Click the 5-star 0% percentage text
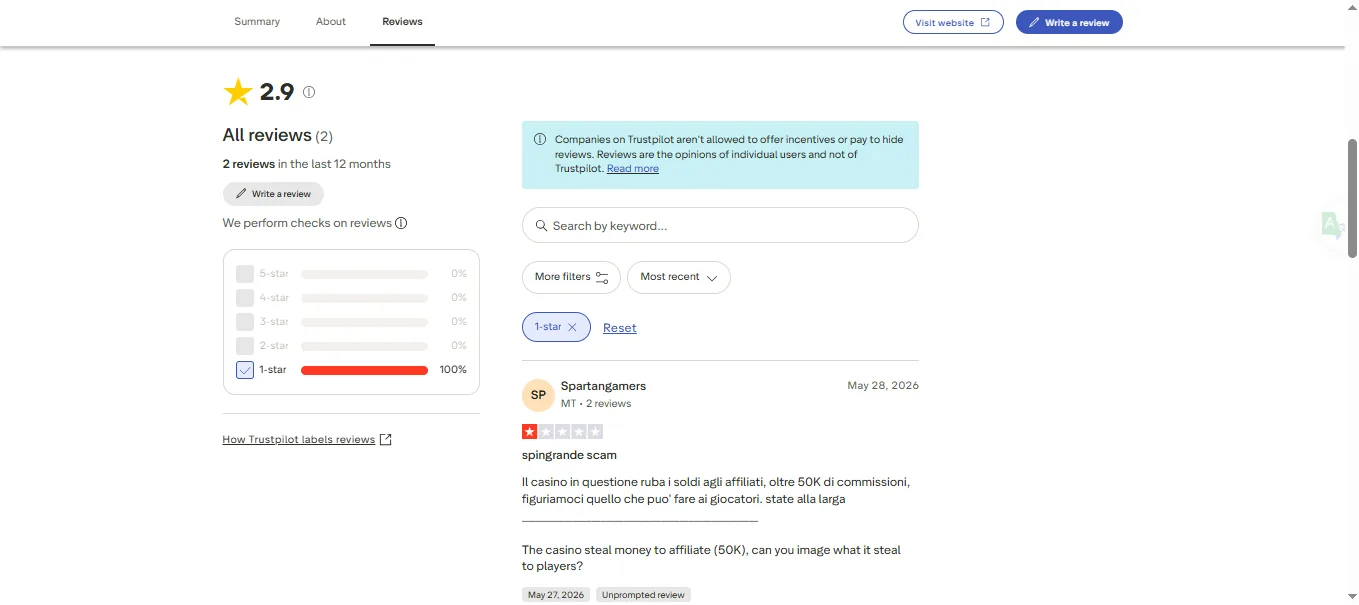 pyautogui.click(x=459, y=274)
